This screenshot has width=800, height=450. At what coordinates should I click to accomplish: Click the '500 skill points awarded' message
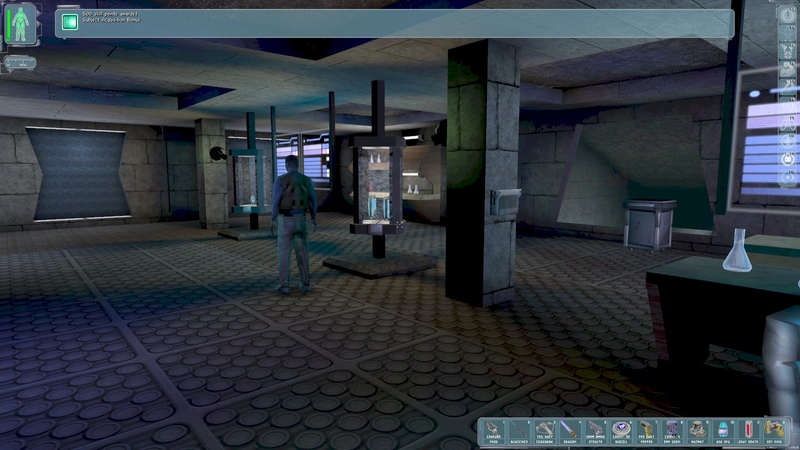pos(110,14)
